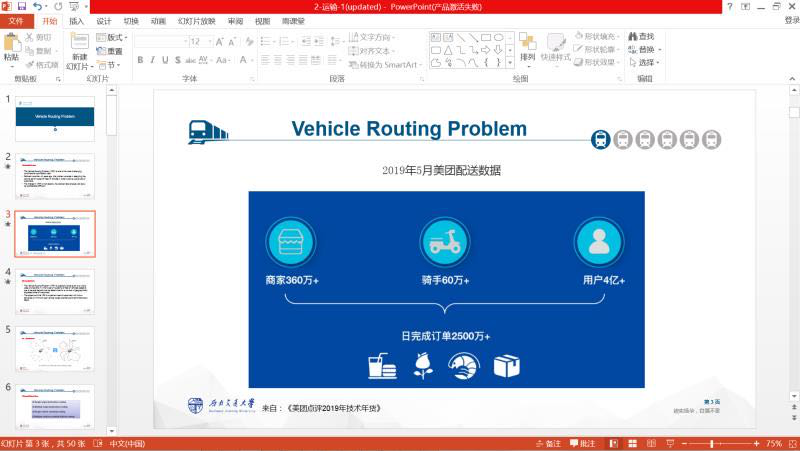Image resolution: width=800 pixels, height=451 pixels.
Task: Click Align Text (对齐文本) button
Action: [x=371, y=51]
